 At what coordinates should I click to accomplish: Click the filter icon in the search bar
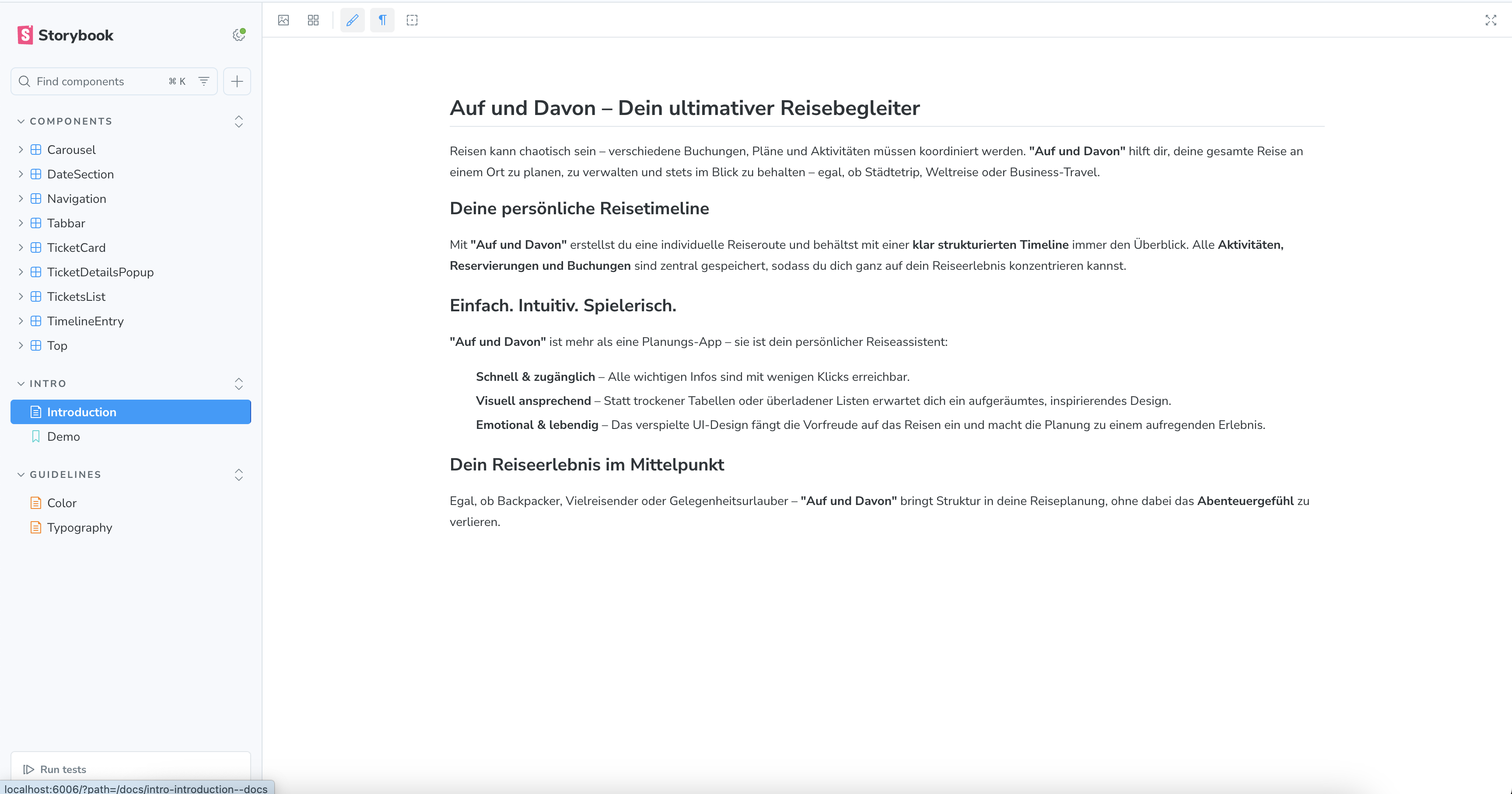click(x=203, y=81)
